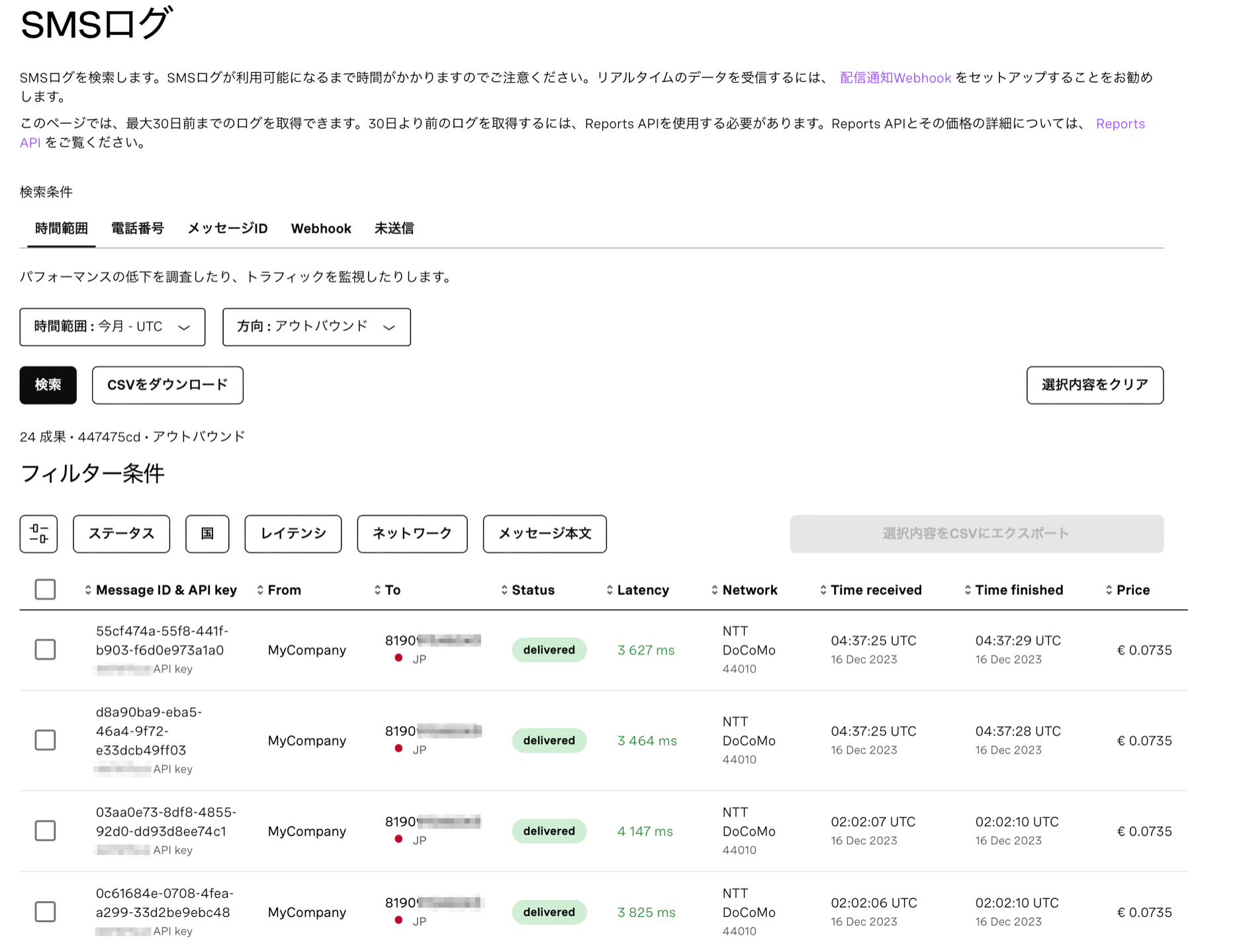Click latency value 4 147 ms
1239x952 pixels.
tap(645, 832)
